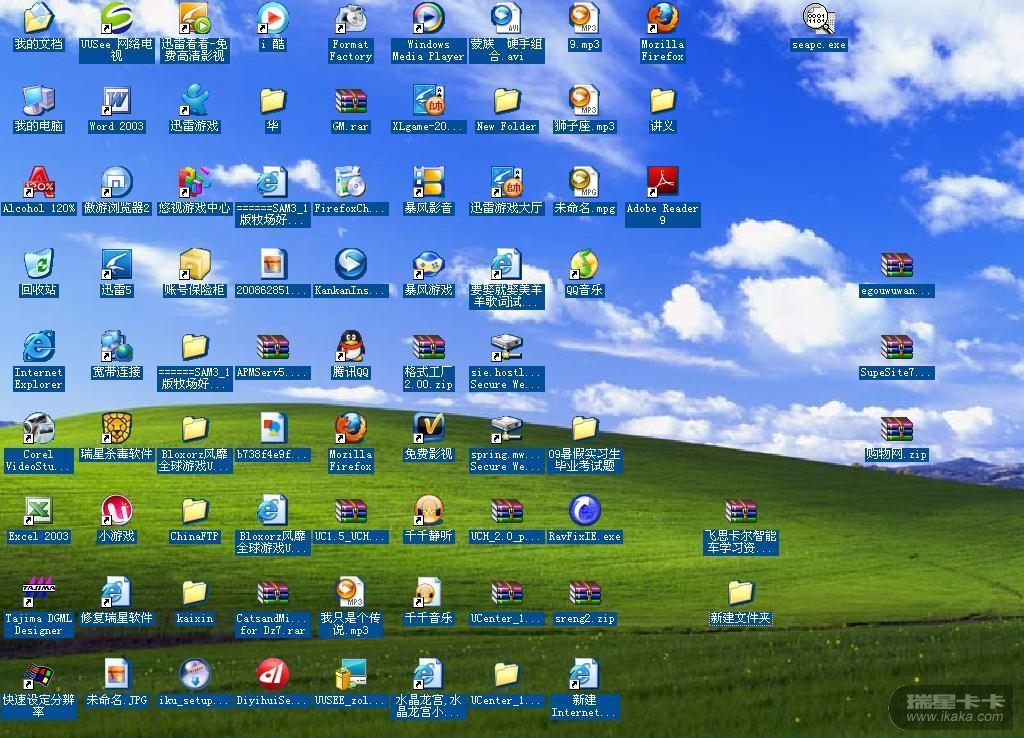Launch QQ音乐 icon
The width and height of the screenshot is (1024, 738).
click(x=584, y=264)
